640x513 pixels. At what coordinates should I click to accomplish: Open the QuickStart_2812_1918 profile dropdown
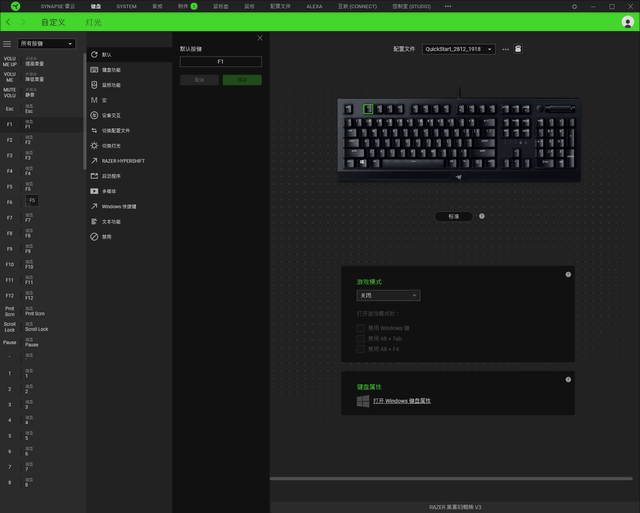pyautogui.click(x=459, y=49)
